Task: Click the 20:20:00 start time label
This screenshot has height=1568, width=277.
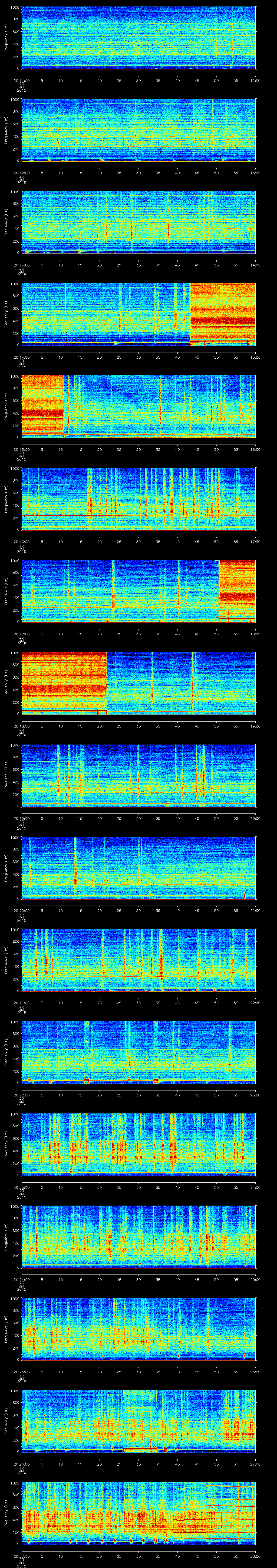Action: click(21, 910)
